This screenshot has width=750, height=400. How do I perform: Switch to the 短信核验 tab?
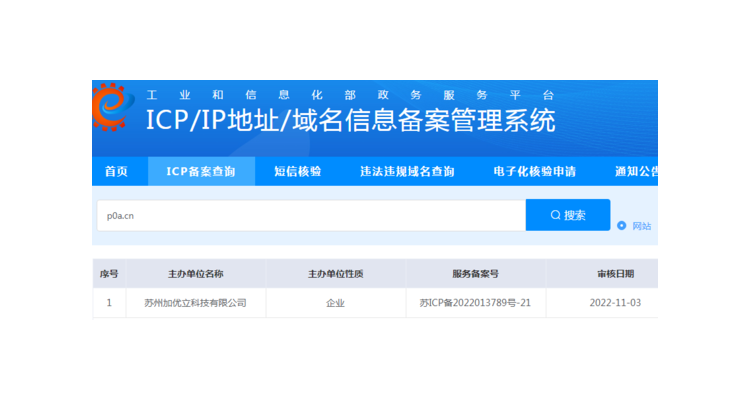click(x=298, y=171)
